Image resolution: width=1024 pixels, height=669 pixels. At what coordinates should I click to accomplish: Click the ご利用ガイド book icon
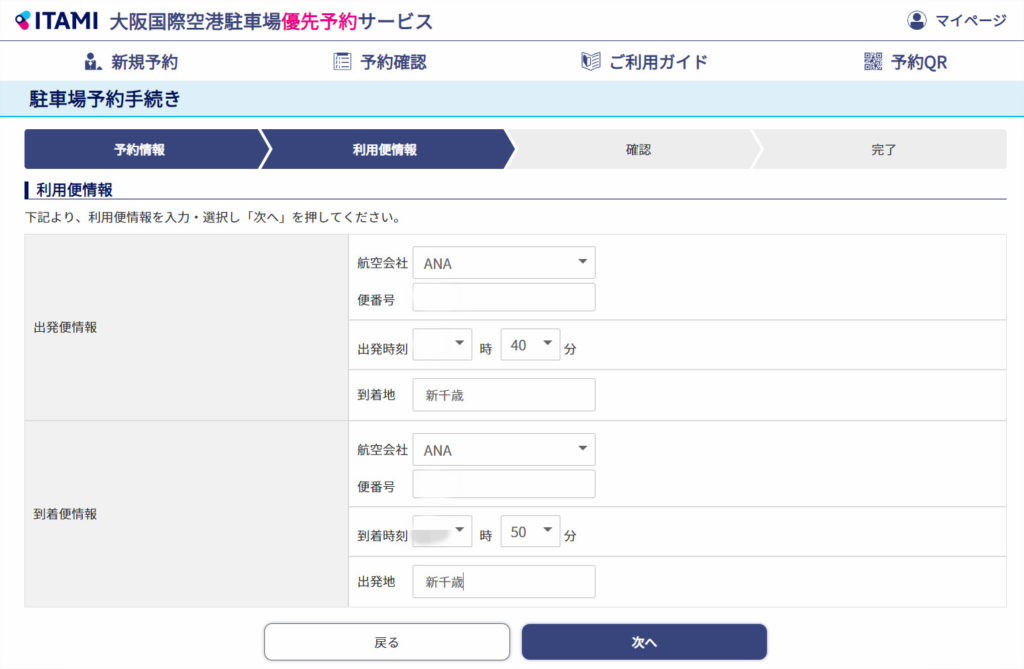point(590,62)
